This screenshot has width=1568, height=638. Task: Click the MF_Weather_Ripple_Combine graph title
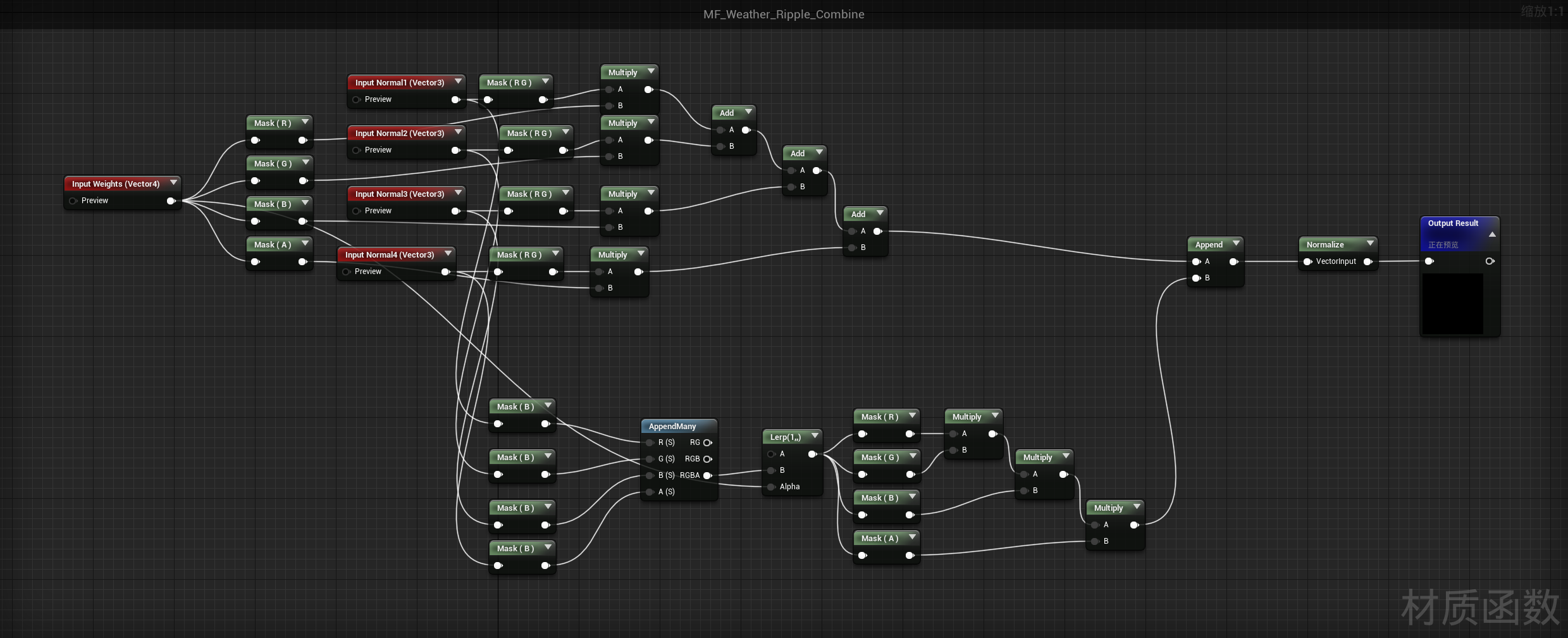783,14
